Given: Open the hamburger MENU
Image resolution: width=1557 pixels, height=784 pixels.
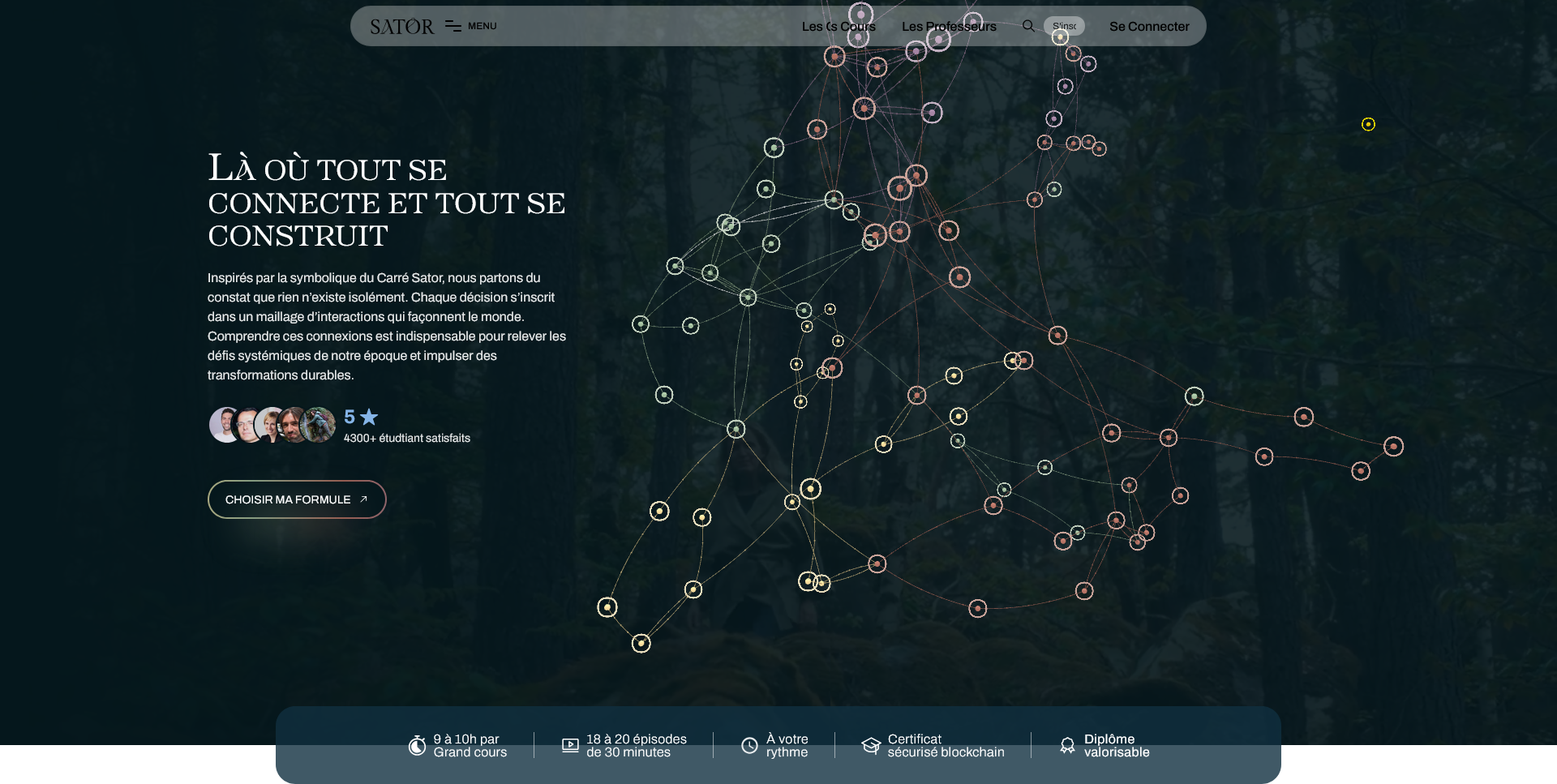Looking at the screenshot, I should (x=471, y=26).
